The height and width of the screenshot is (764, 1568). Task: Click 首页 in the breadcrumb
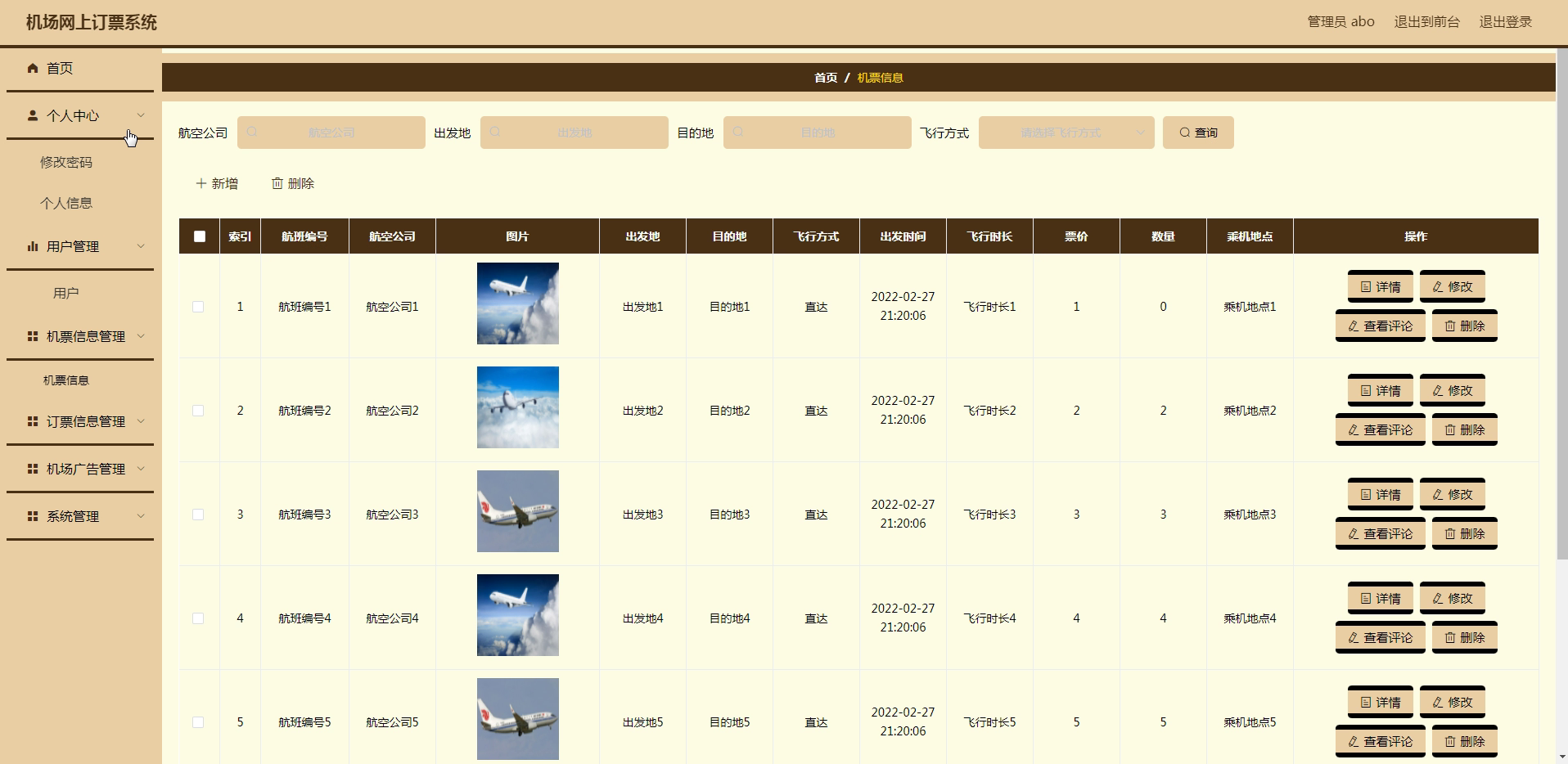pos(826,78)
